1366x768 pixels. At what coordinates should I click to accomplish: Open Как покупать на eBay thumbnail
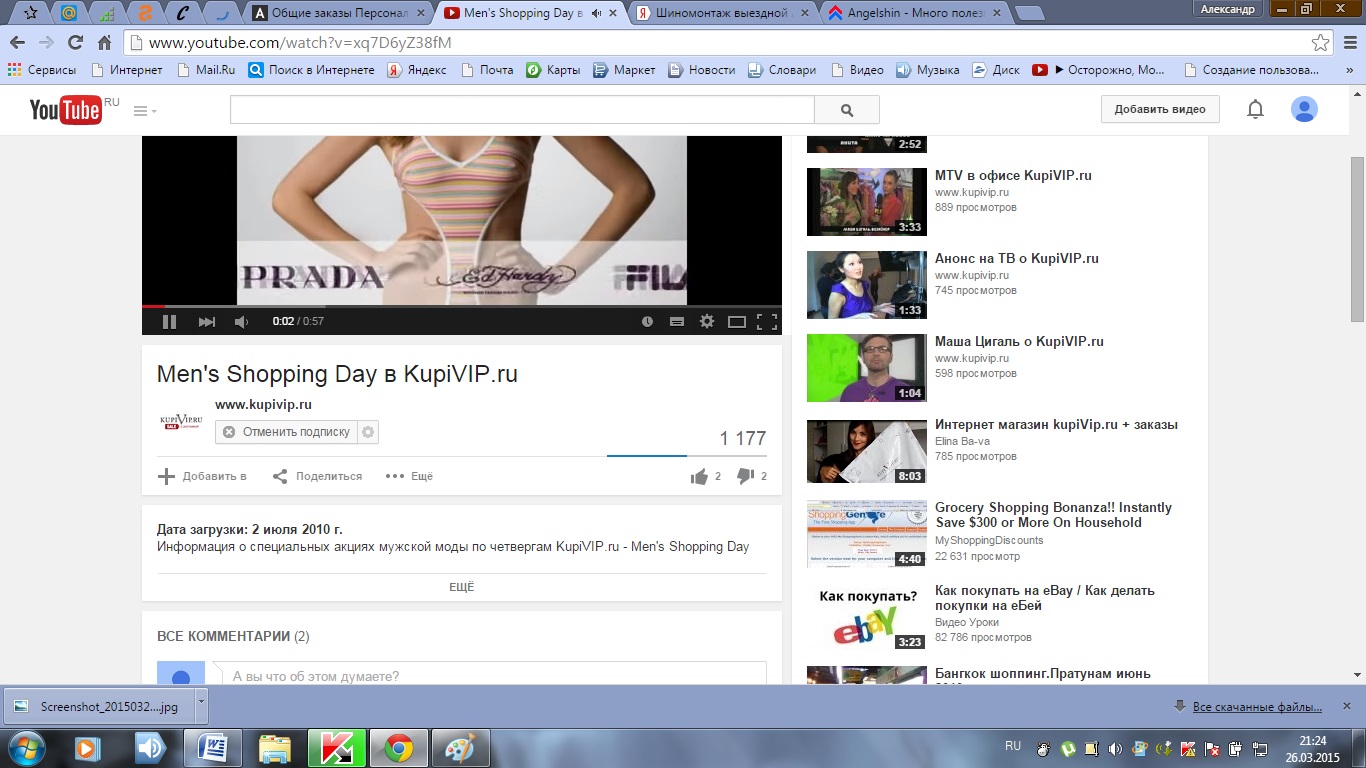coord(866,617)
